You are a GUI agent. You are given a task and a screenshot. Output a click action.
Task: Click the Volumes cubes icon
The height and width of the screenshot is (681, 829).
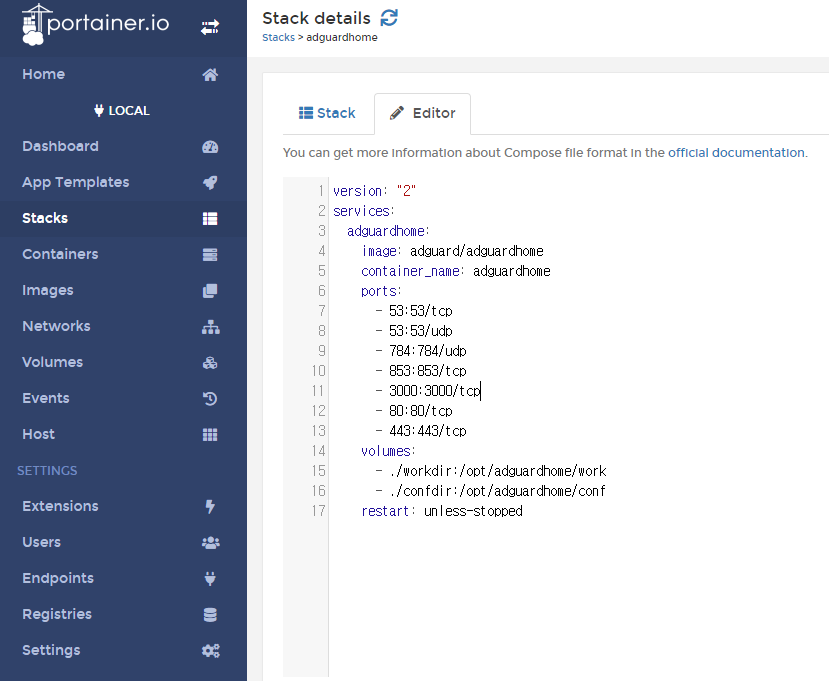point(210,363)
